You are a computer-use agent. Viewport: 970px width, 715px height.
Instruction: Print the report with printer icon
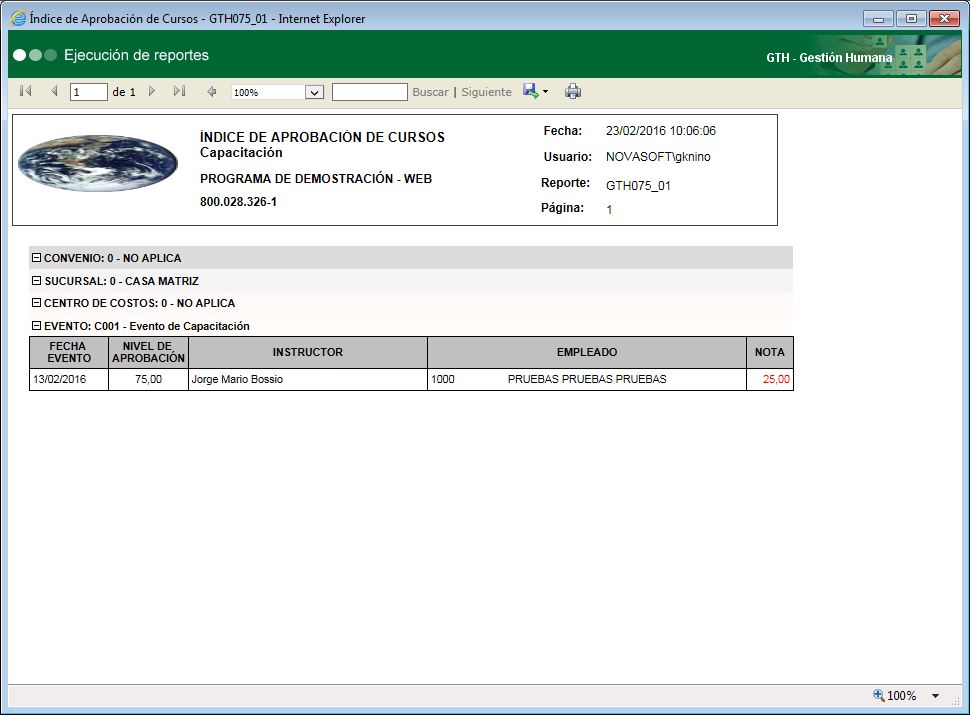(573, 92)
